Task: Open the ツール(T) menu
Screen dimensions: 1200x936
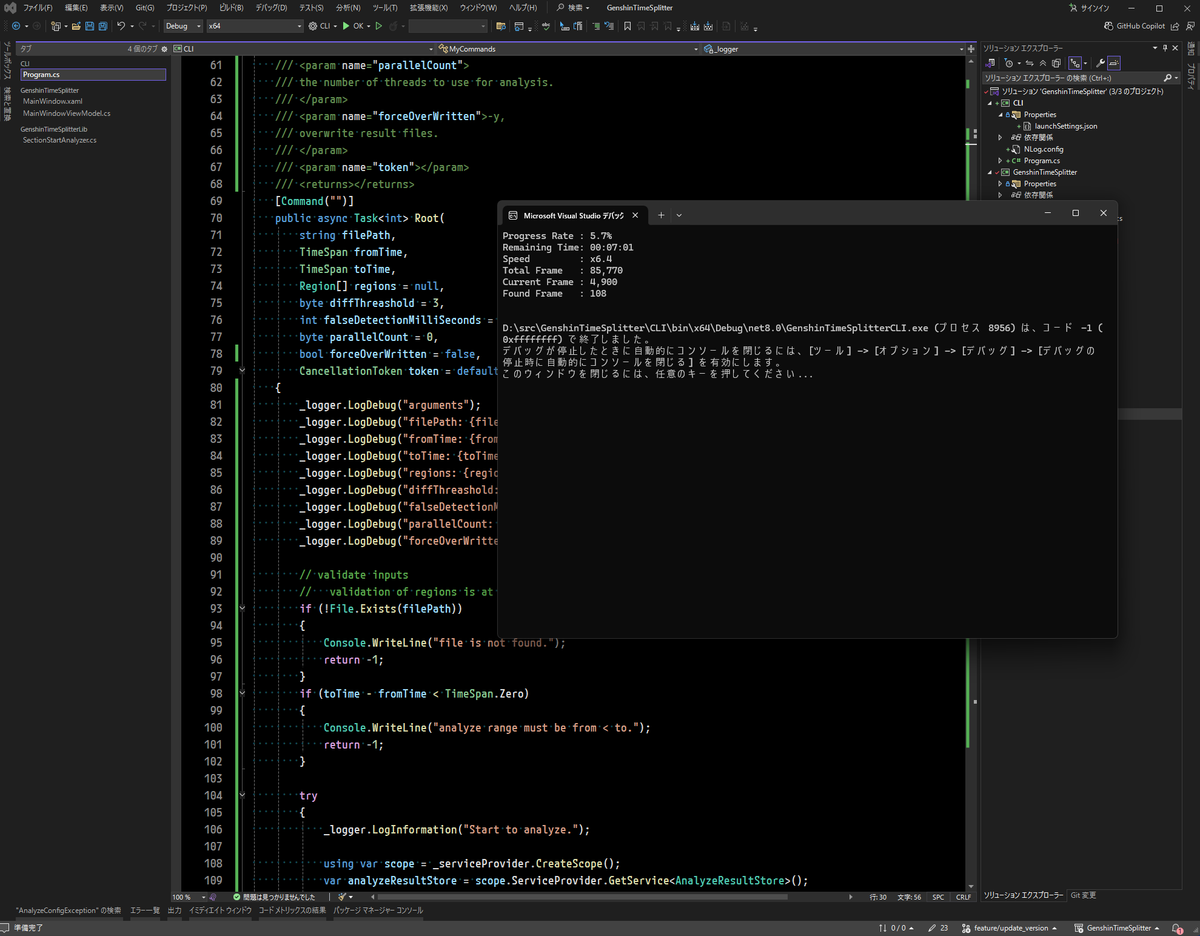Action: 385,7
